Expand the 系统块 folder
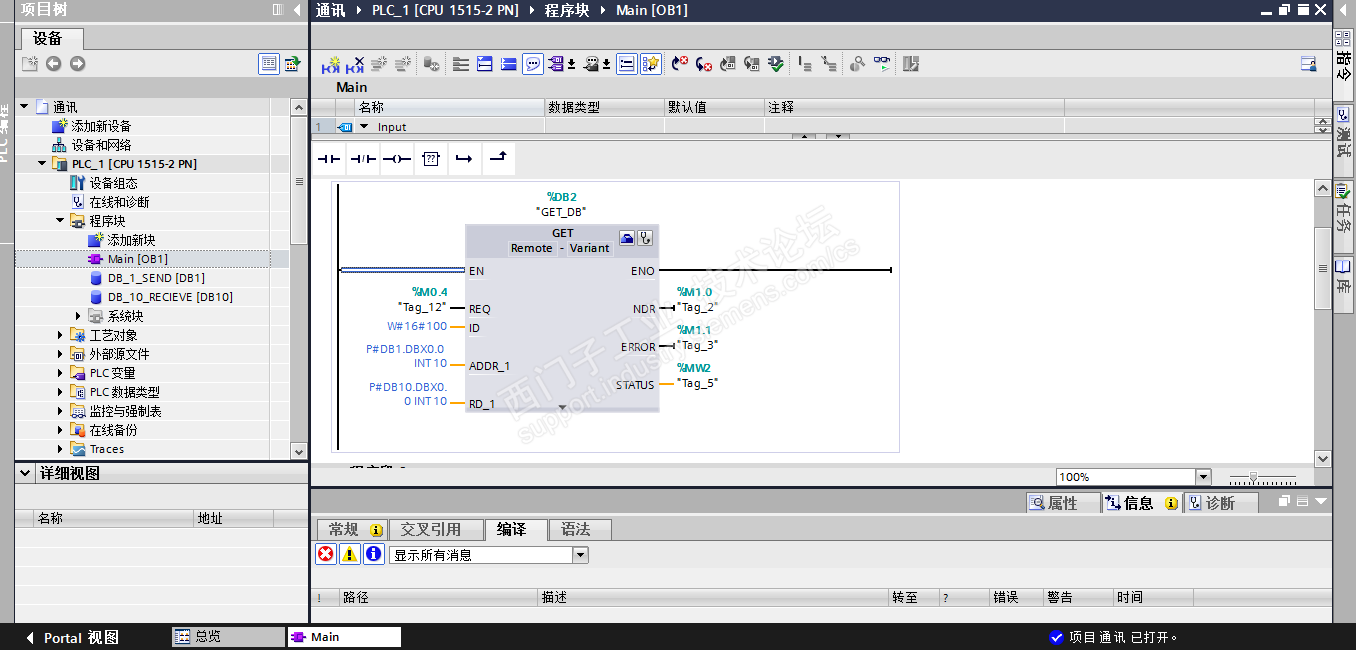 (x=78, y=316)
